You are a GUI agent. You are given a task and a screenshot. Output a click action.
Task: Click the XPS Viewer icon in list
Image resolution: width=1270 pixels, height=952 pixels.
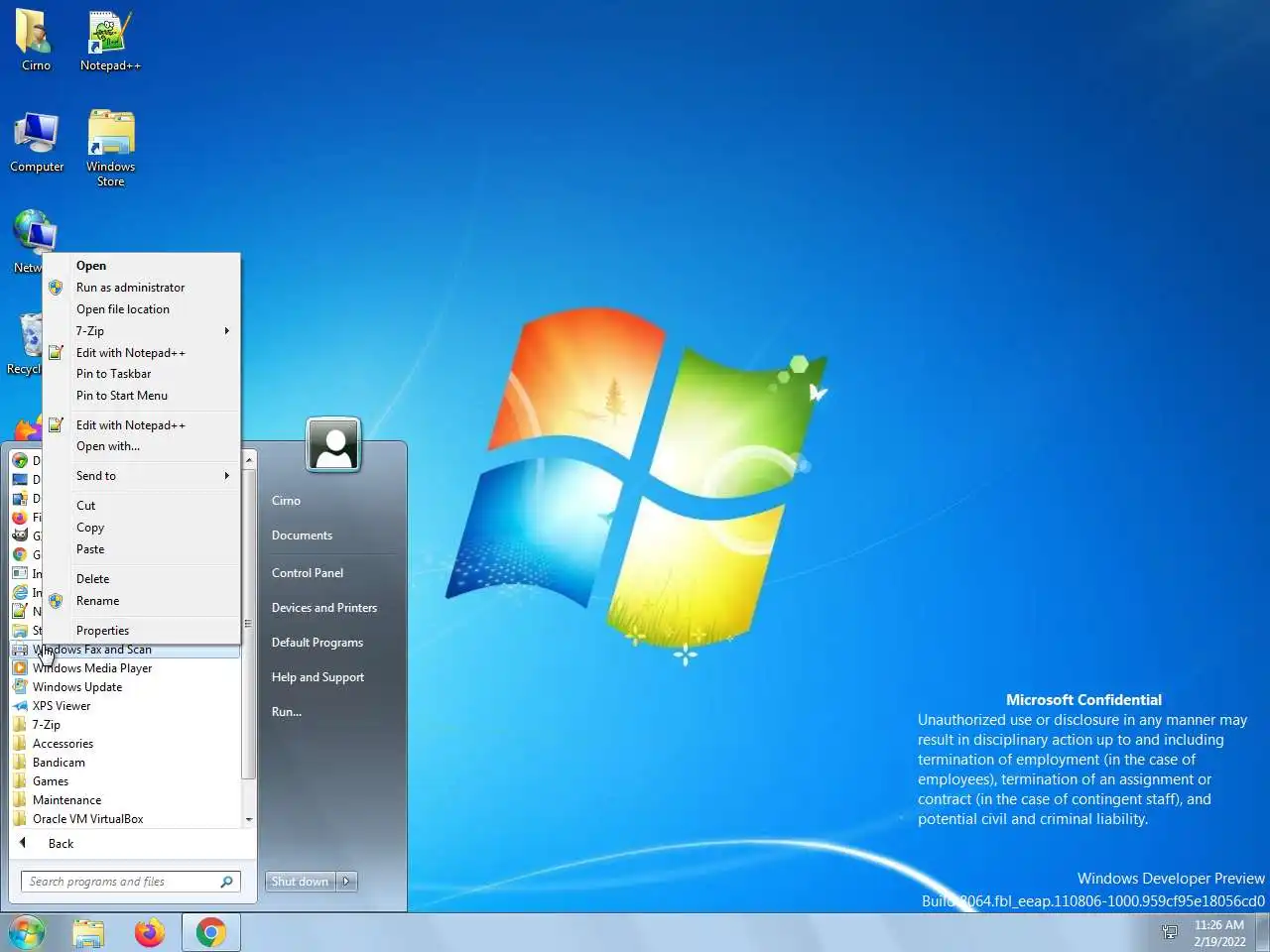[x=20, y=706]
